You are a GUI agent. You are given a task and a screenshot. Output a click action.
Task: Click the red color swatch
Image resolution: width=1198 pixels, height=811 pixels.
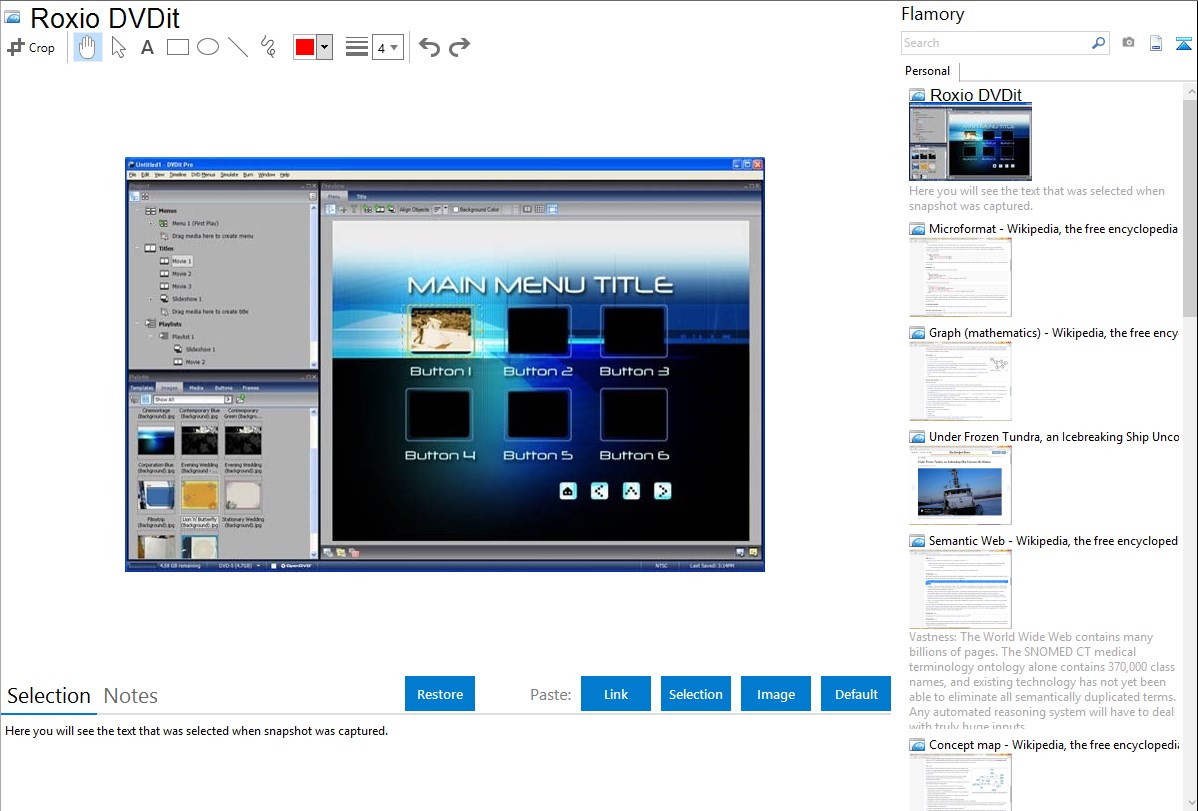coord(305,47)
